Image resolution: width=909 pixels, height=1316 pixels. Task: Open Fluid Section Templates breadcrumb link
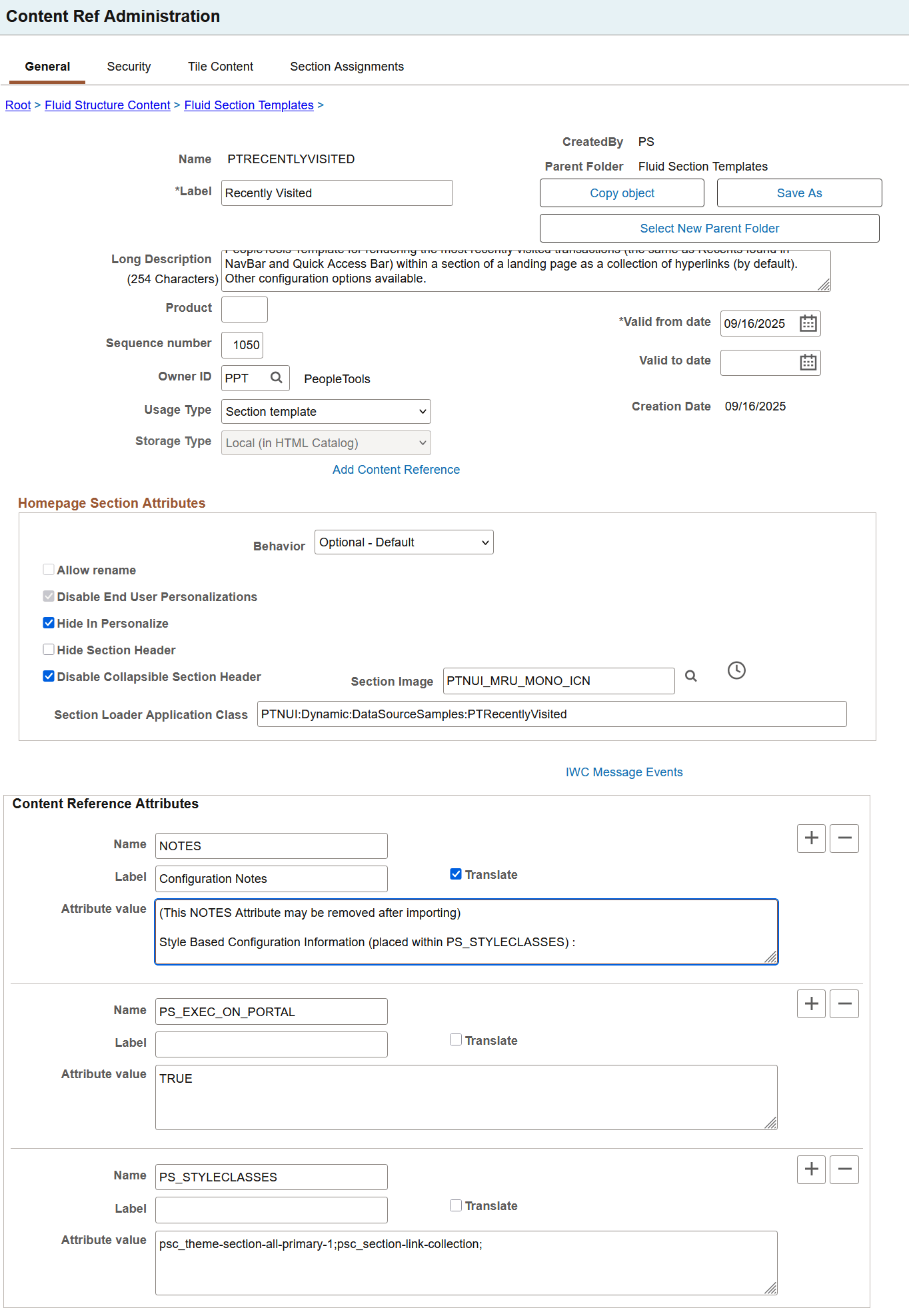pyautogui.click(x=249, y=105)
